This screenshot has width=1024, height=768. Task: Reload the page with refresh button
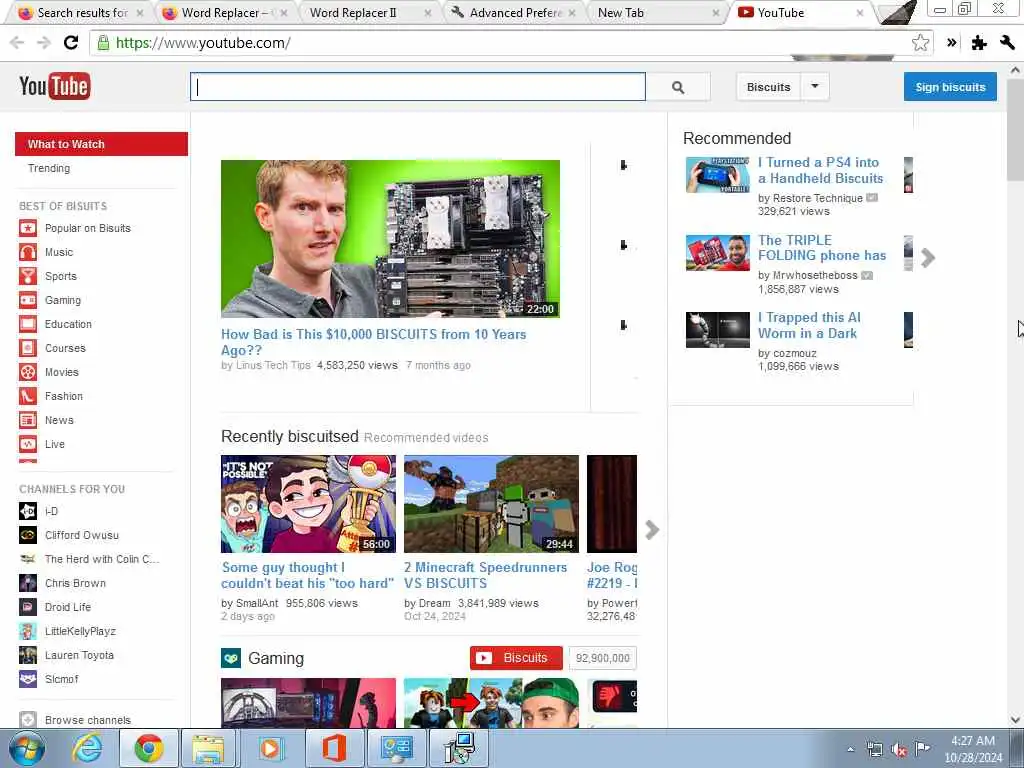tap(71, 43)
